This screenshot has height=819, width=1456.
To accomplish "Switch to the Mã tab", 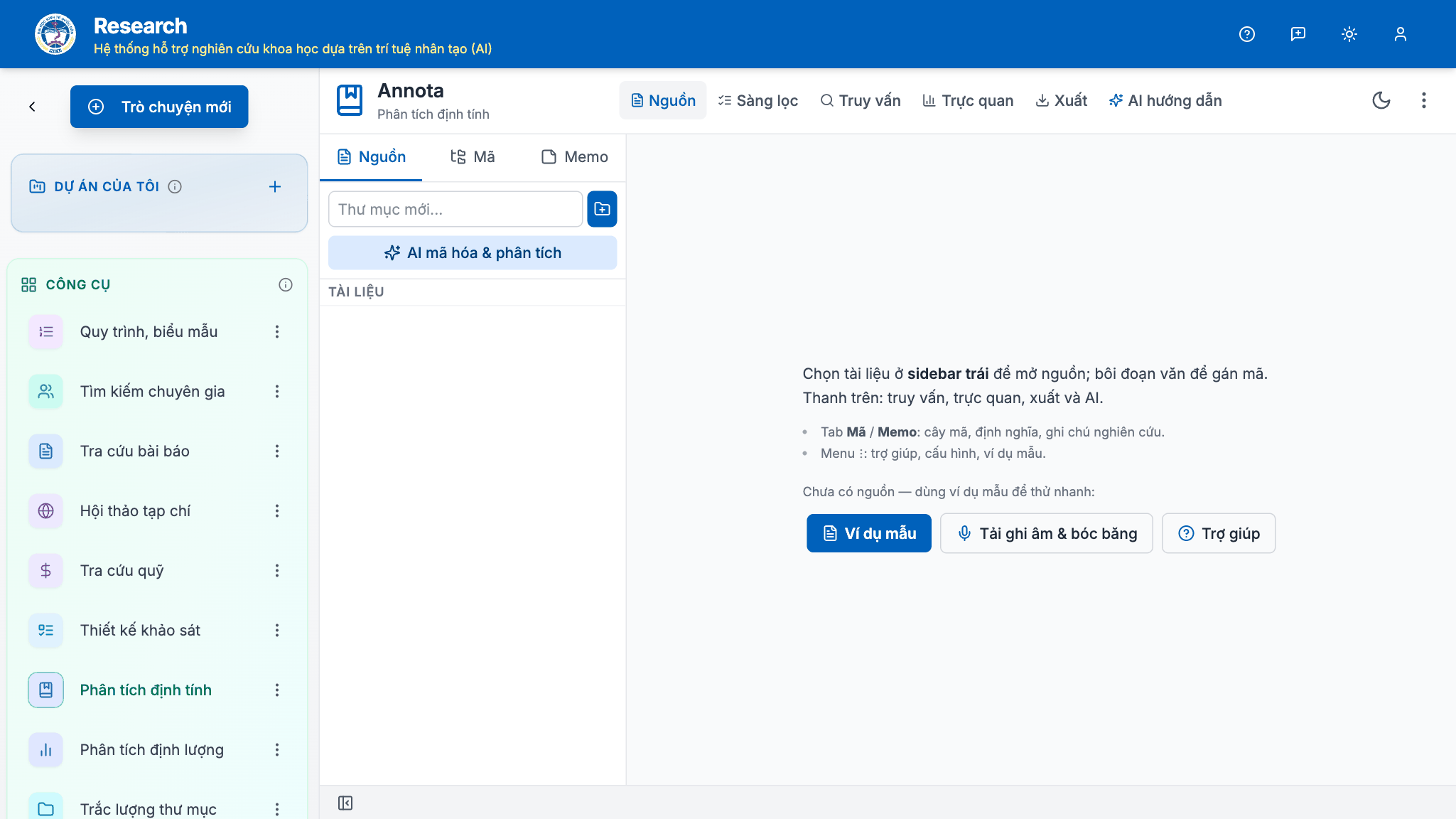I will (473, 156).
